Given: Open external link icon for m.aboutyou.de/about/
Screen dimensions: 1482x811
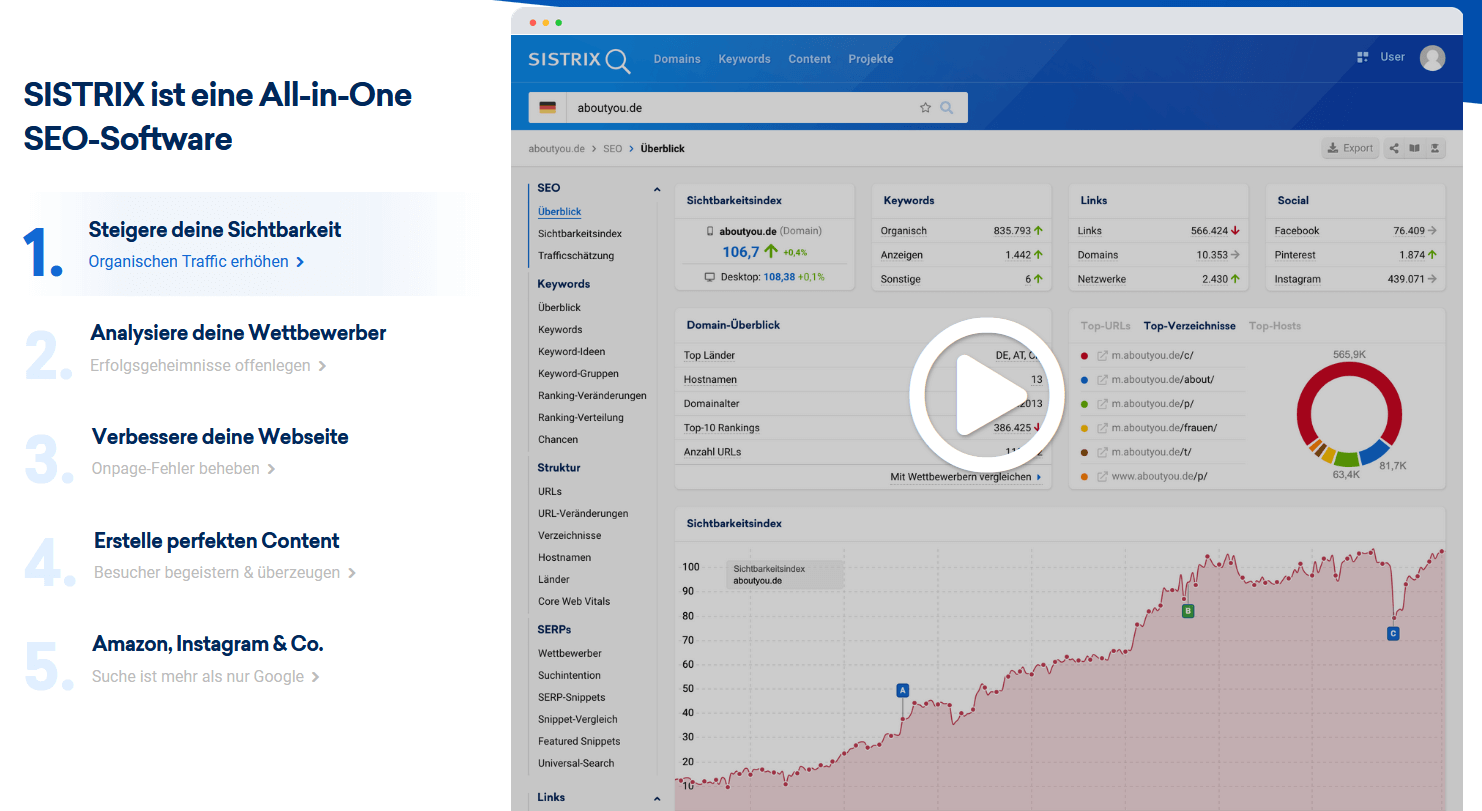Looking at the screenshot, I should (x=1103, y=380).
